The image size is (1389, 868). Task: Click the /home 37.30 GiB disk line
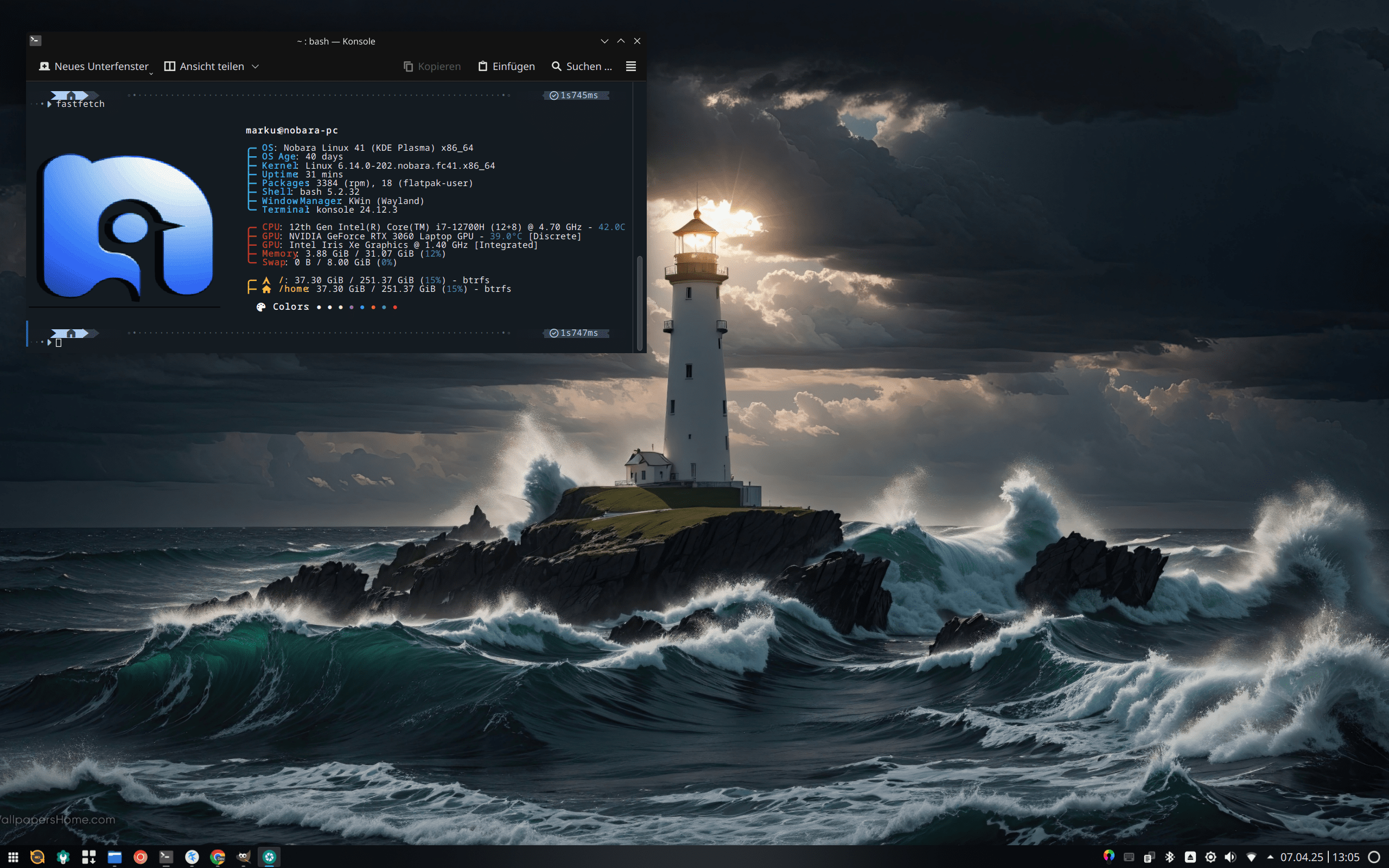point(386,289)
